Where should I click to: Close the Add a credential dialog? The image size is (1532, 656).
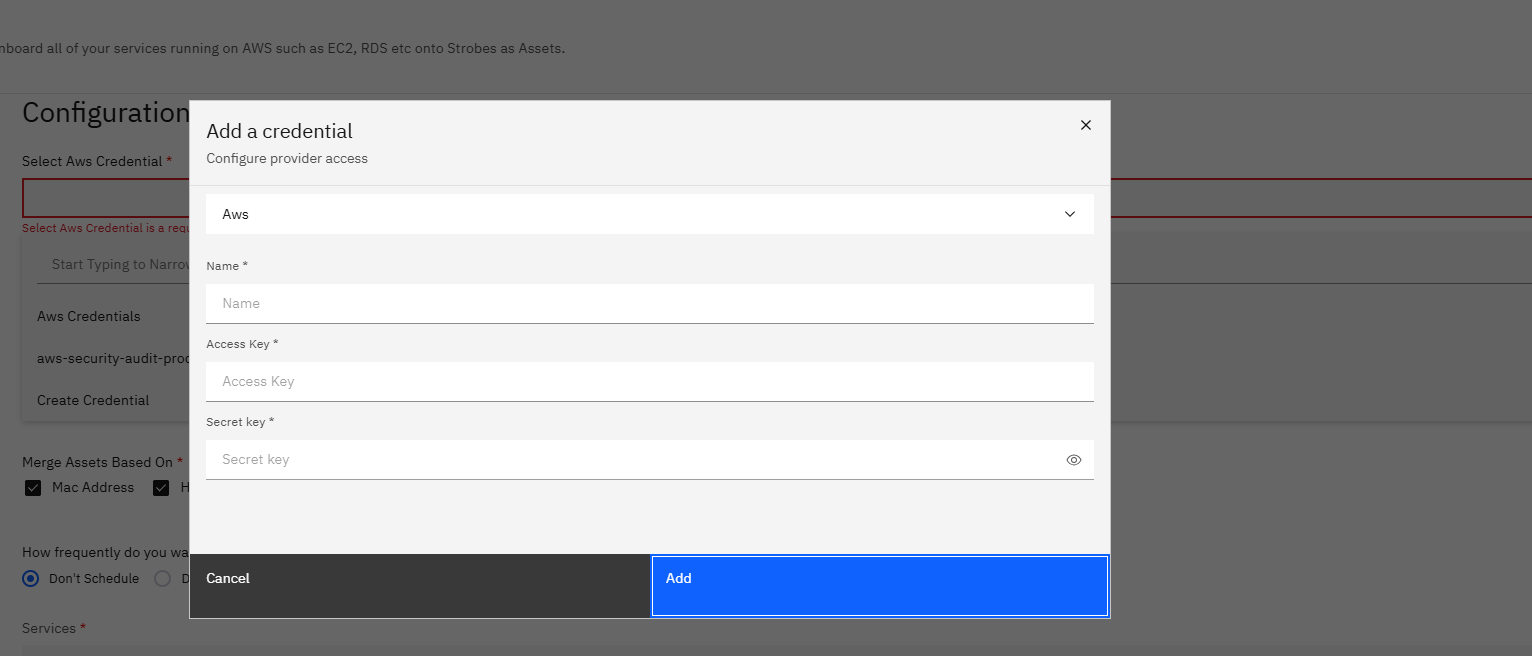[x=1085, y=125]
